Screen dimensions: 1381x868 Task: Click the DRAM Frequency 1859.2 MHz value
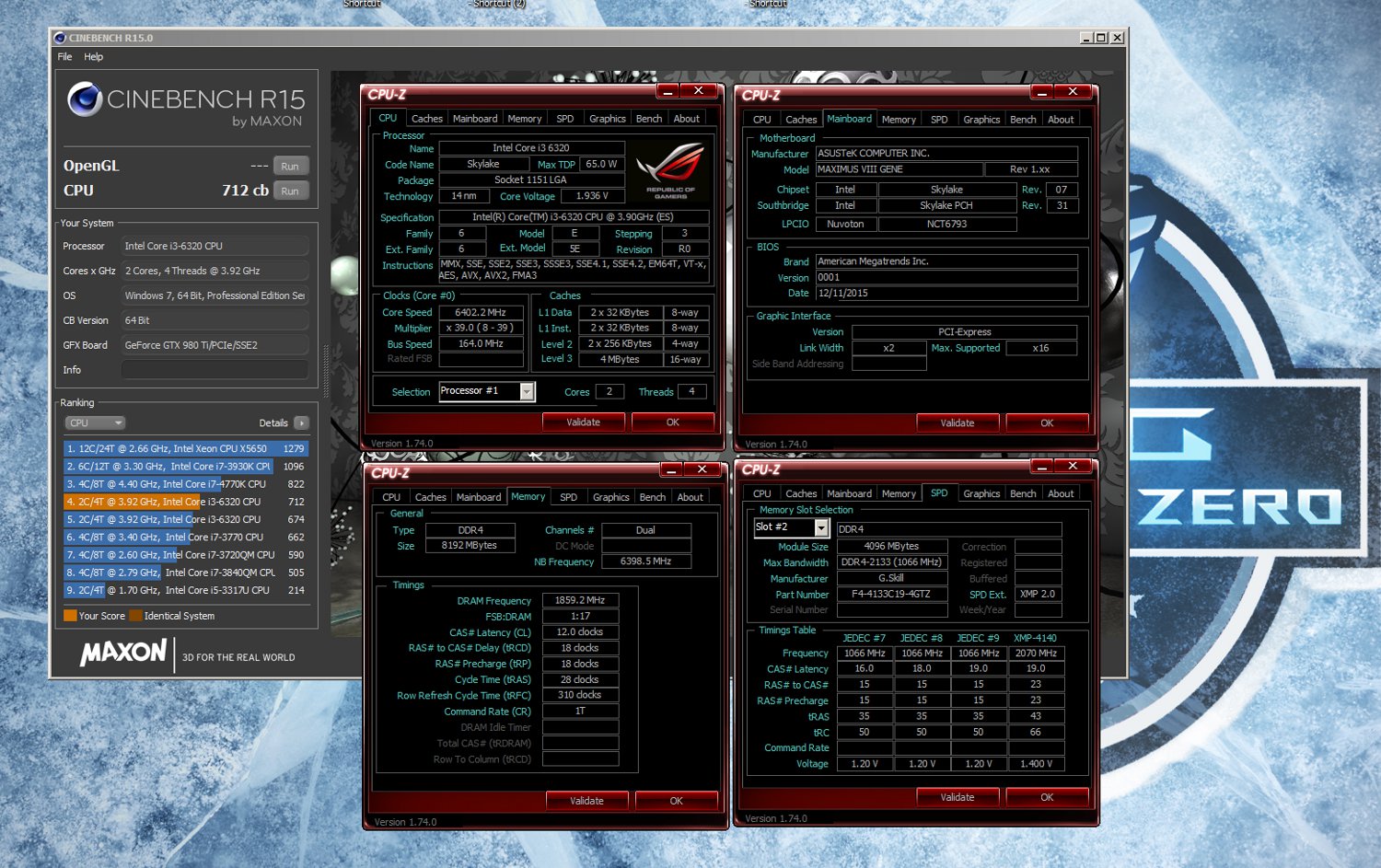point(580,600)
